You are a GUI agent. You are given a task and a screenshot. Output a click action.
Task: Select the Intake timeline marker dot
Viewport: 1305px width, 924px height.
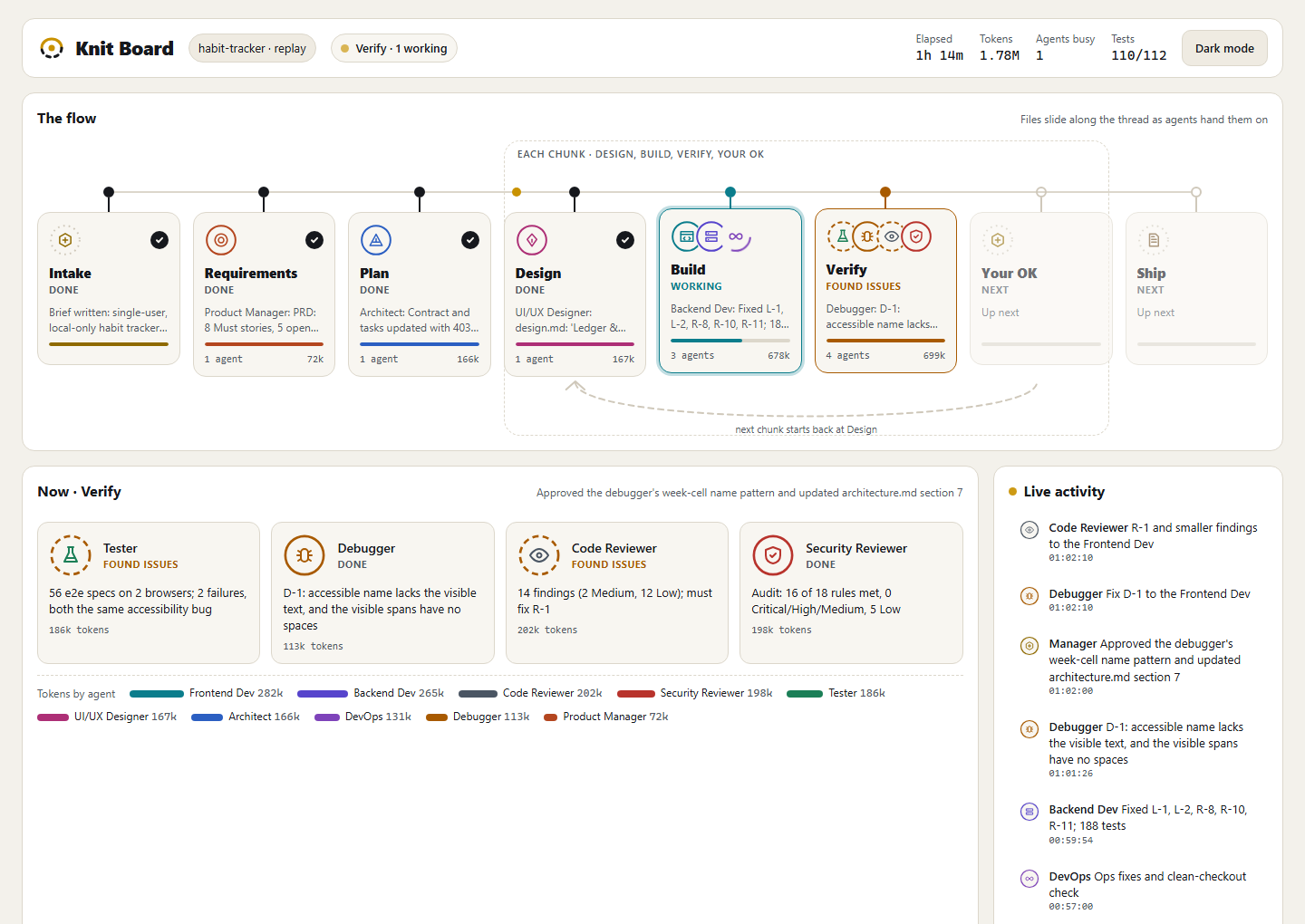109,192
